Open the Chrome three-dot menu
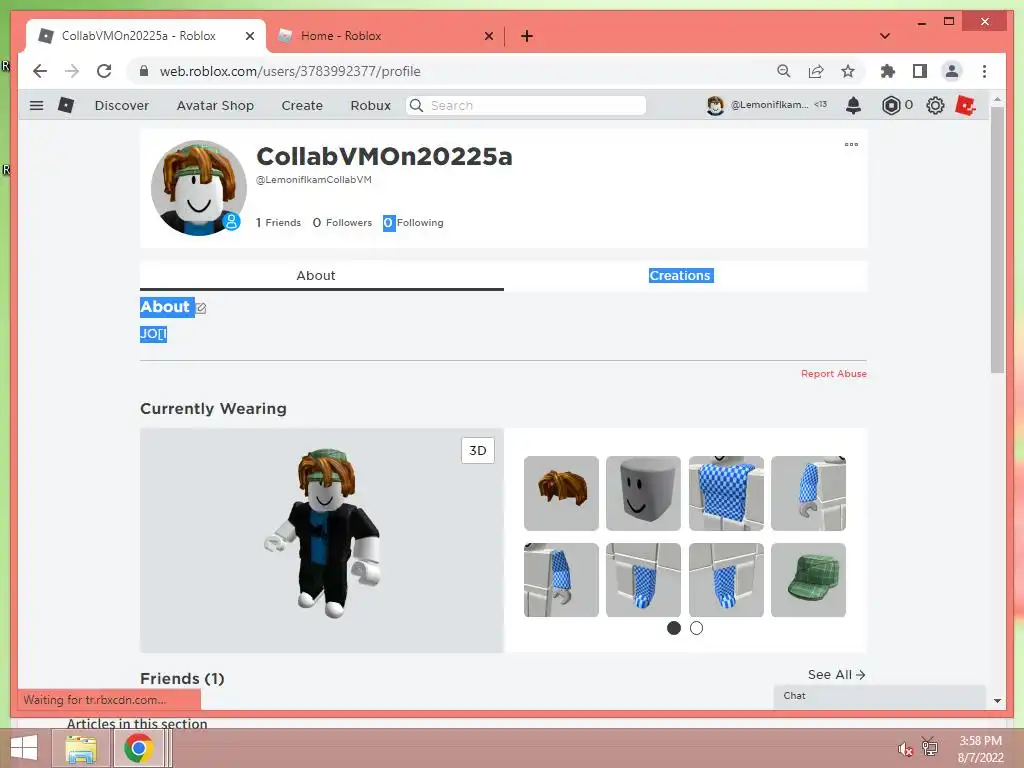1024x768 pixels. (984, 71)
